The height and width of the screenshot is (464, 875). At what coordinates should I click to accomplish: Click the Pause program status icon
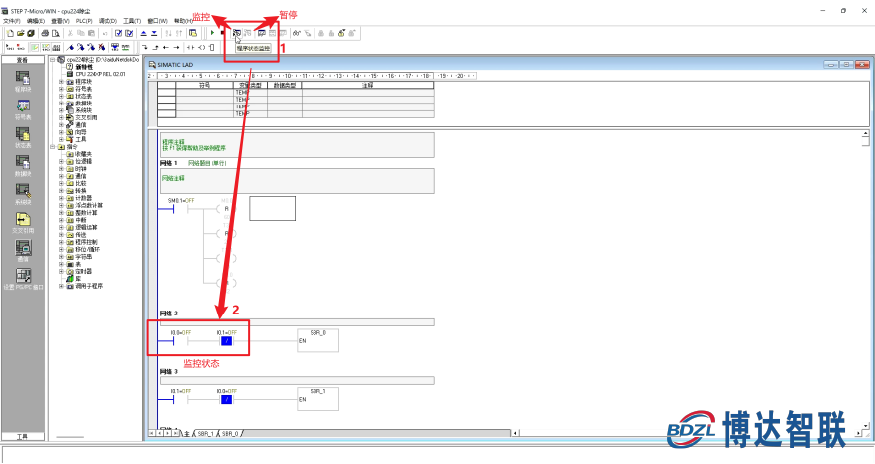pos(248,34)
